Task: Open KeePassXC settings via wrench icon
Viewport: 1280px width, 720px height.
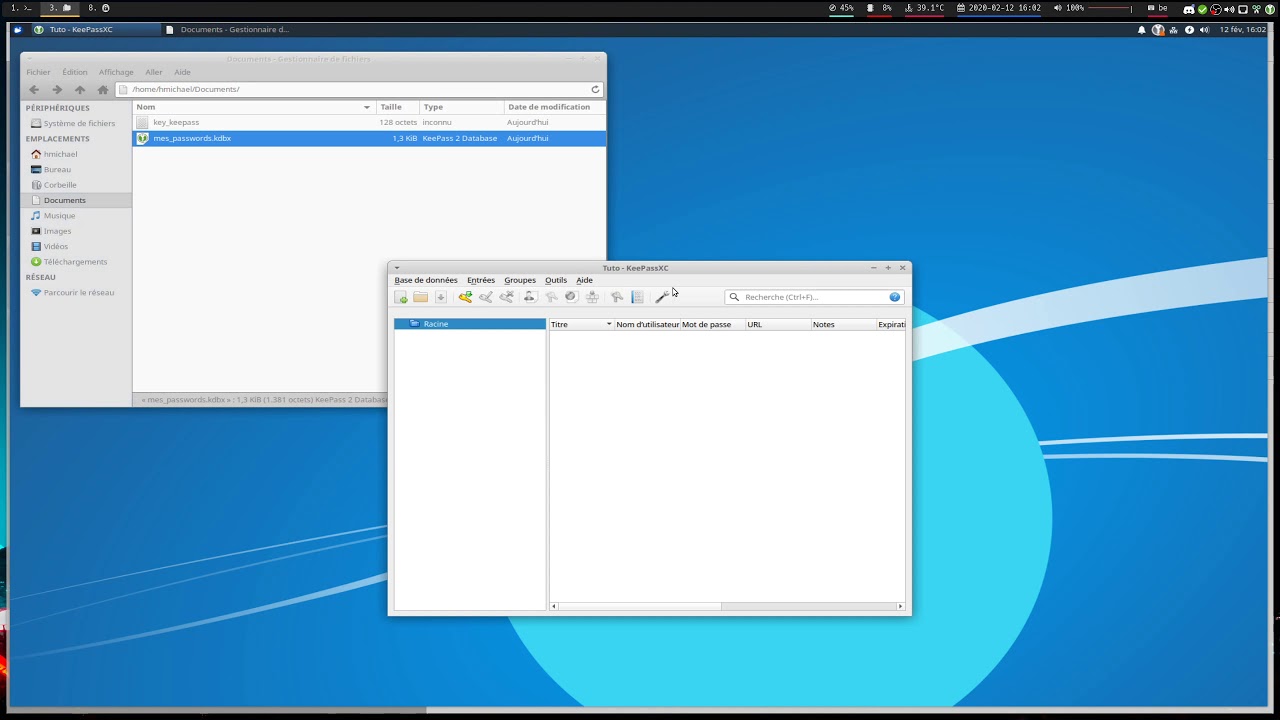Action: coord(661,297)
